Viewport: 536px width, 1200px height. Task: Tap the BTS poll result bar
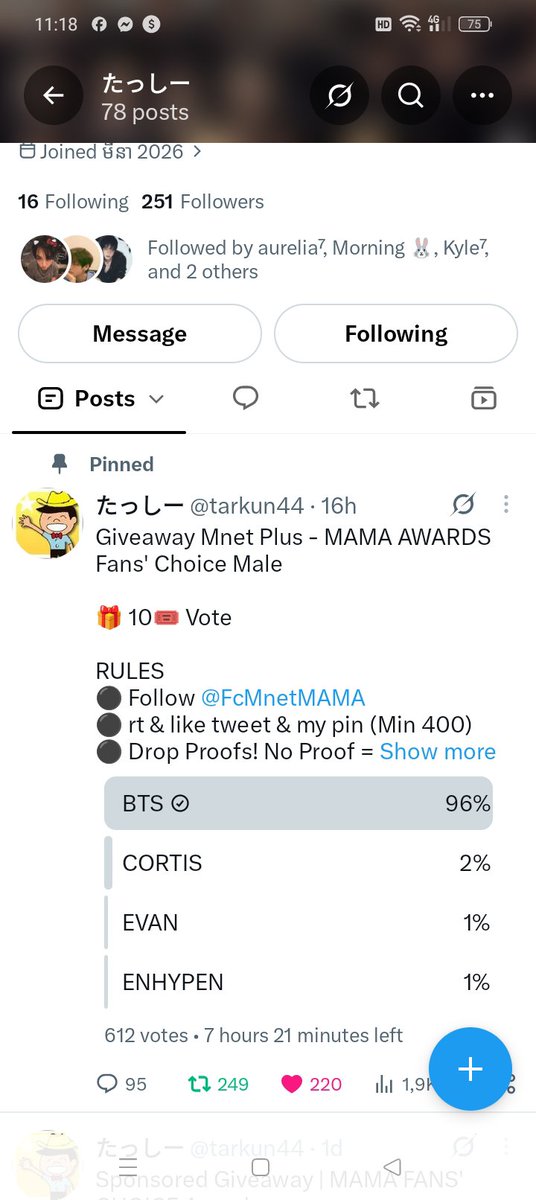coord(298,803)
